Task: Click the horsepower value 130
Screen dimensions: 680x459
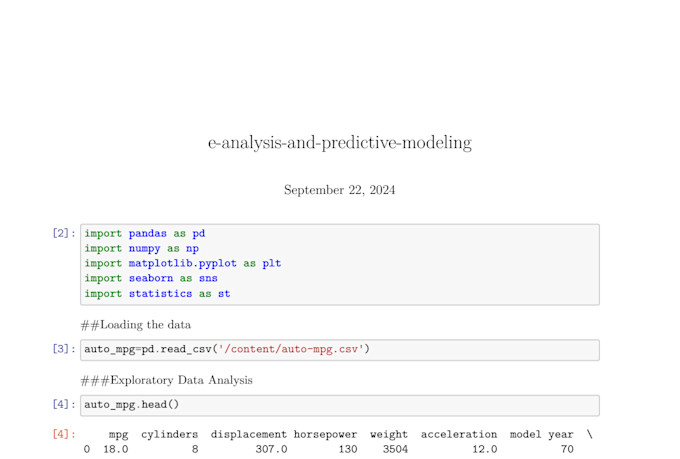Action: click(348, 449)
